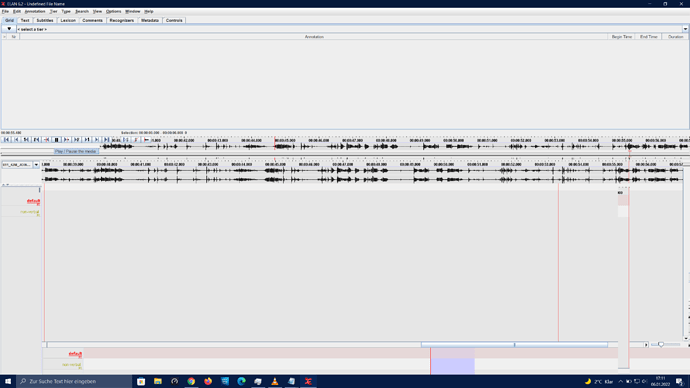The width and height of the screenshot is (690, 388).
Task: Switch to the Comments tab
Action: pos(92,20)
